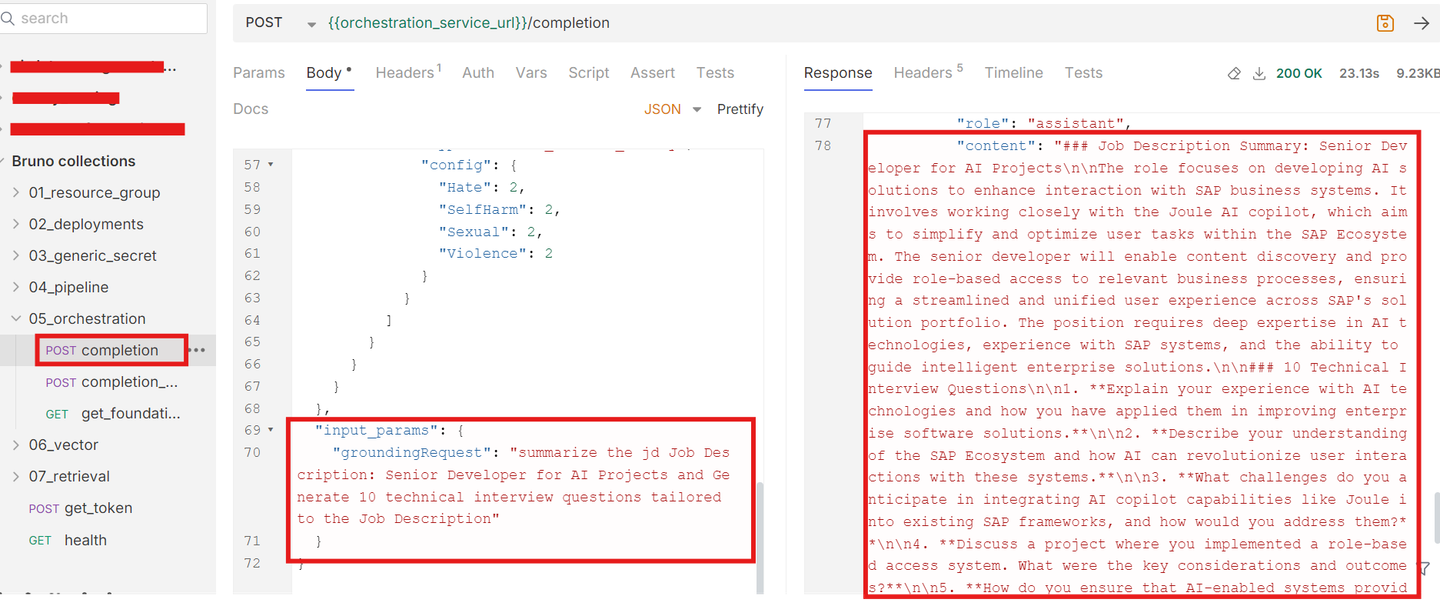Click the 200 OK status text

[1299, 73]
